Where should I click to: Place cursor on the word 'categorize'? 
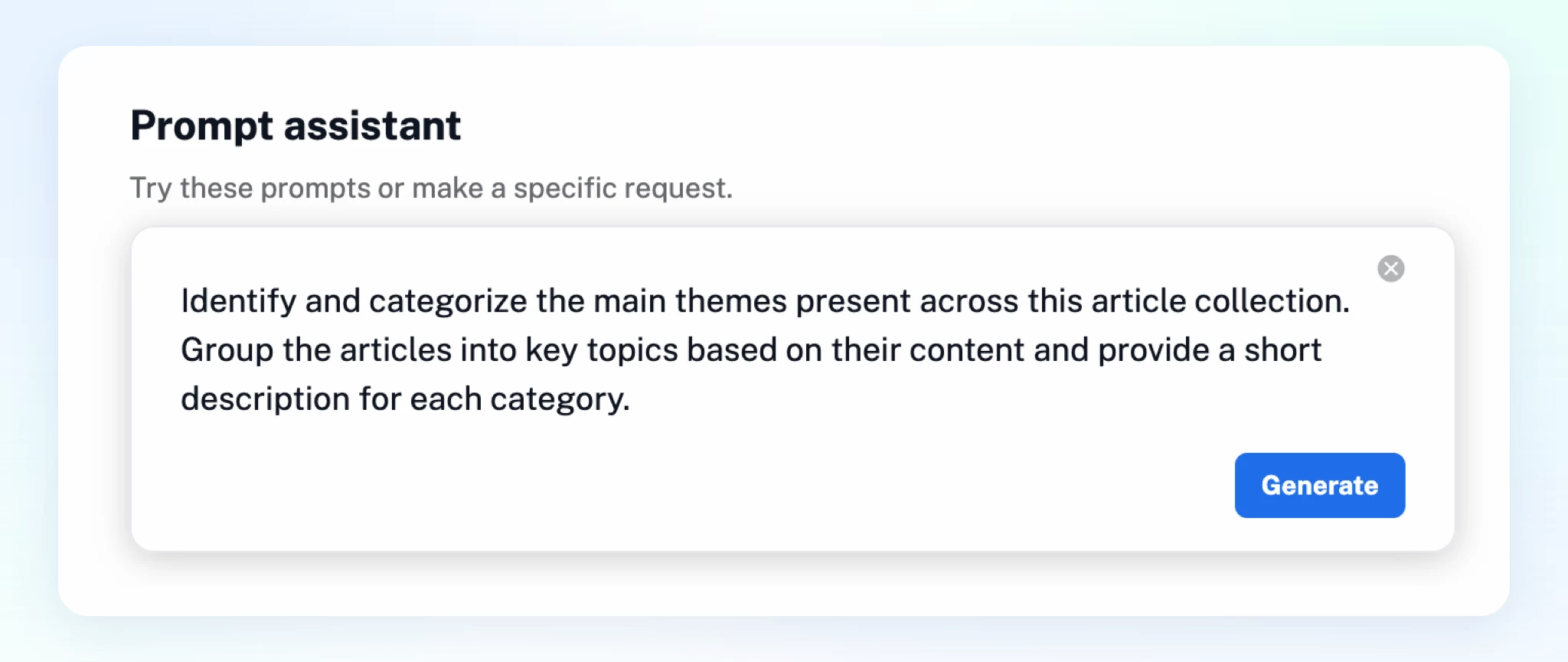coord(448,302)
